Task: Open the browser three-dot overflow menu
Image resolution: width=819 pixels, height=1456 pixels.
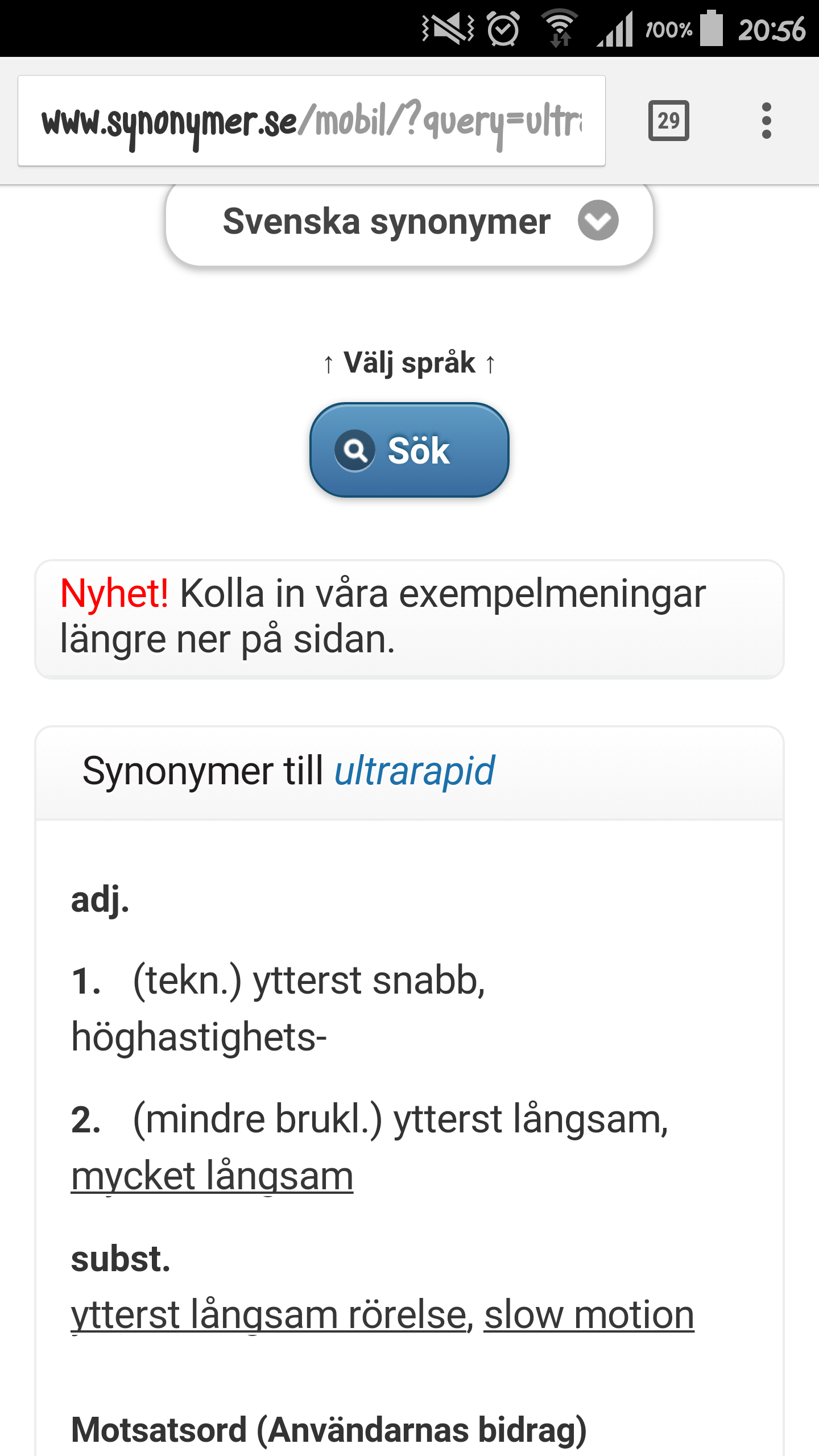Action: (x=766, y=121)
